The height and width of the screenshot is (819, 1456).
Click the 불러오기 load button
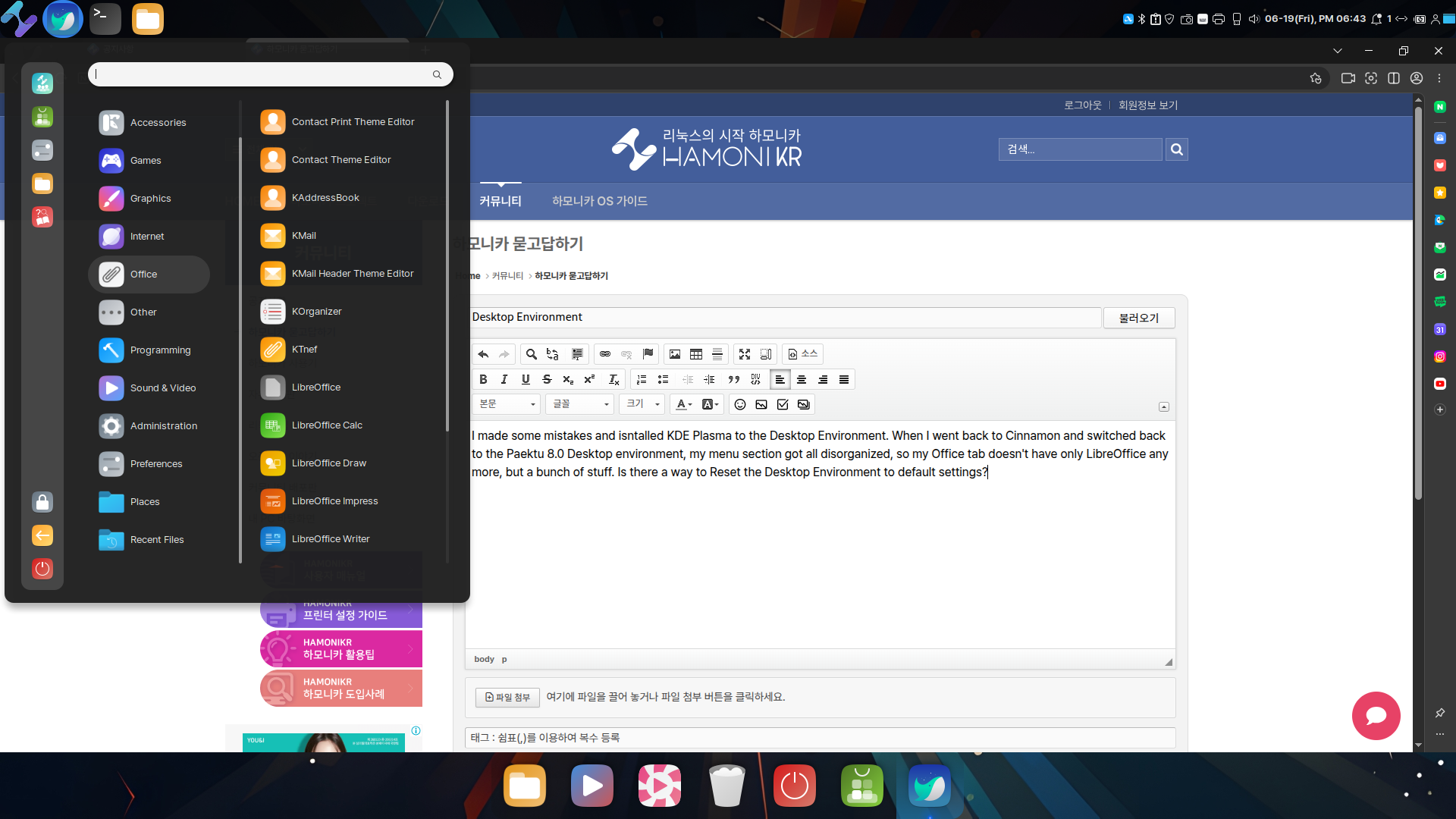[x=1139, y=318]
